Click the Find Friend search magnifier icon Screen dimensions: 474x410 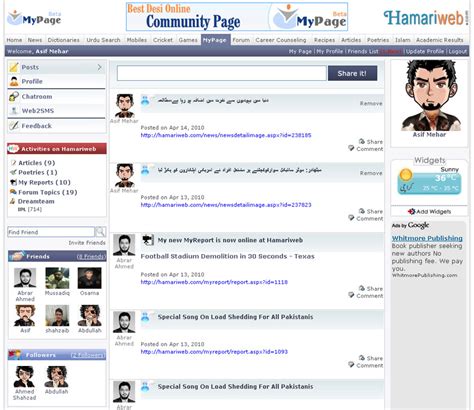click(100, 231)
